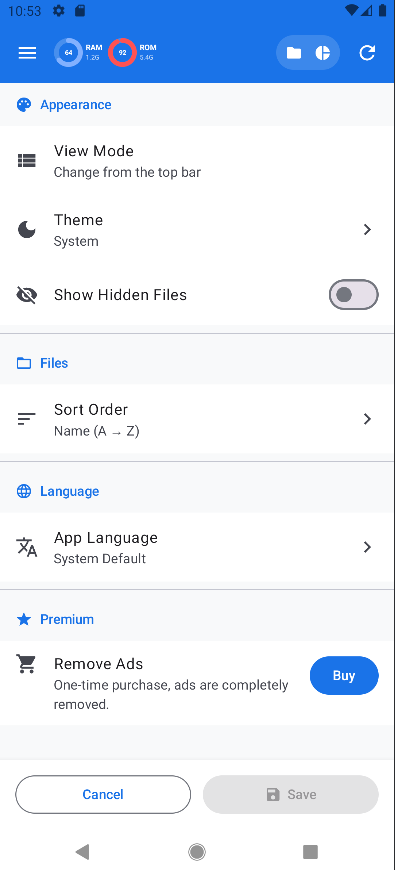Switch to pie chart storage view
This screenshot has width=395, height=870.
(x=323, y=53)
